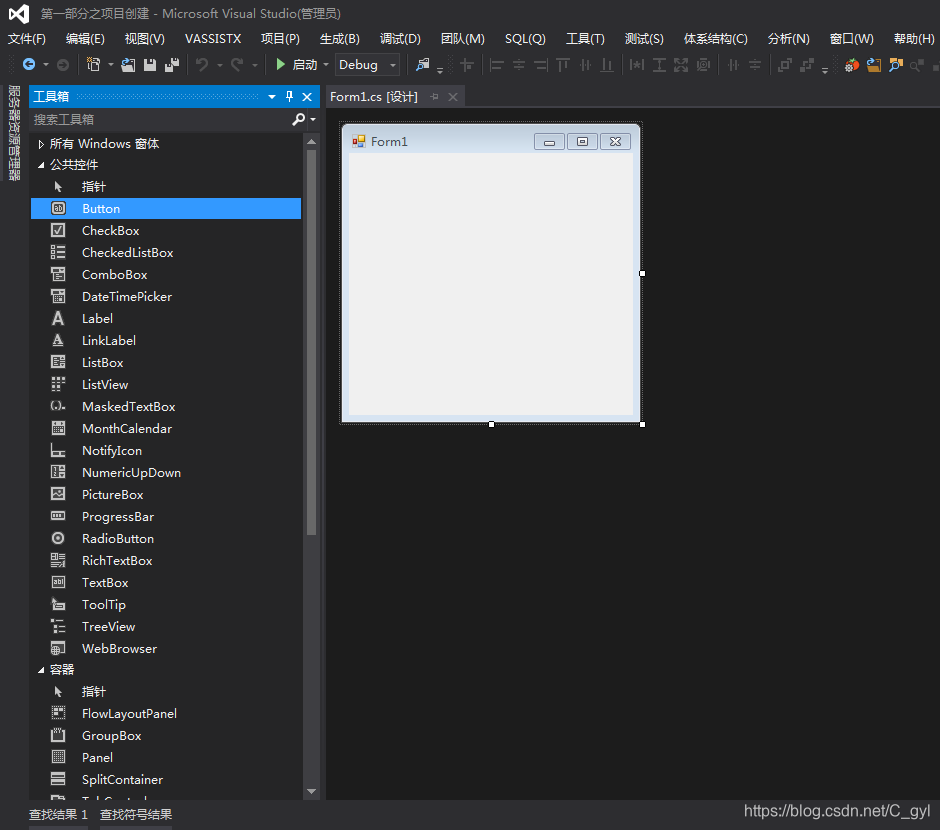
Task: Click the Align Middles layout icon
Action: click(585, 65)
